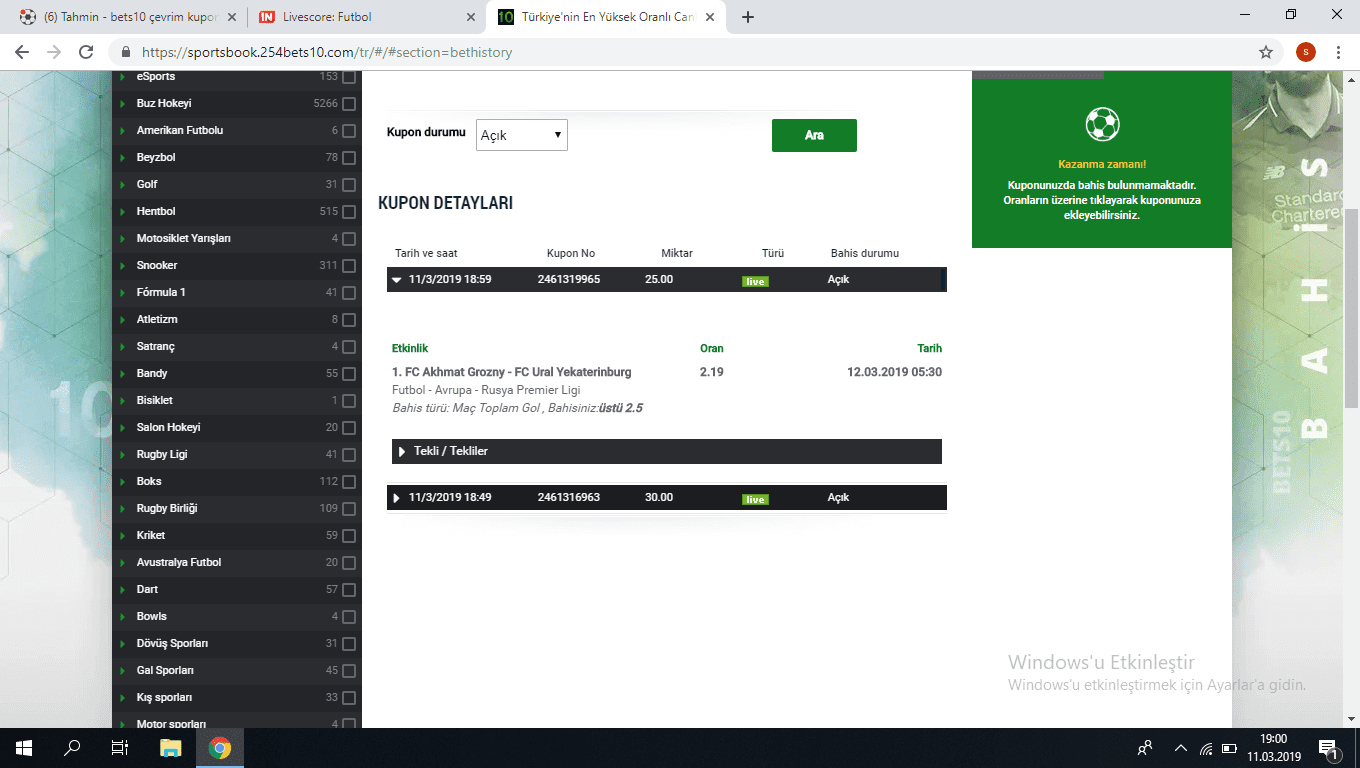Open a new browser tab
Screen dimensions: 1360x768
(747, 17)
